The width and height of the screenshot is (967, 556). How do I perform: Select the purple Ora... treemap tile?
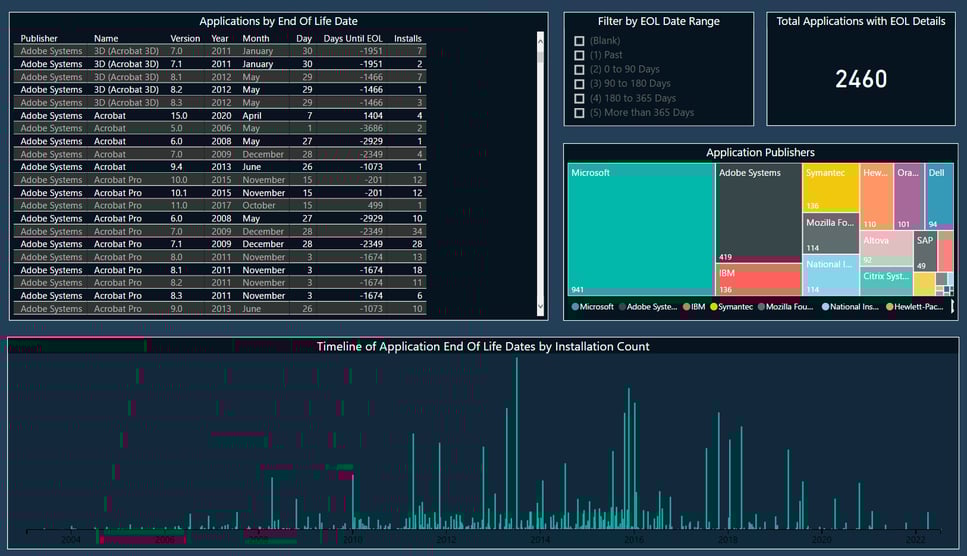point(908,196)
